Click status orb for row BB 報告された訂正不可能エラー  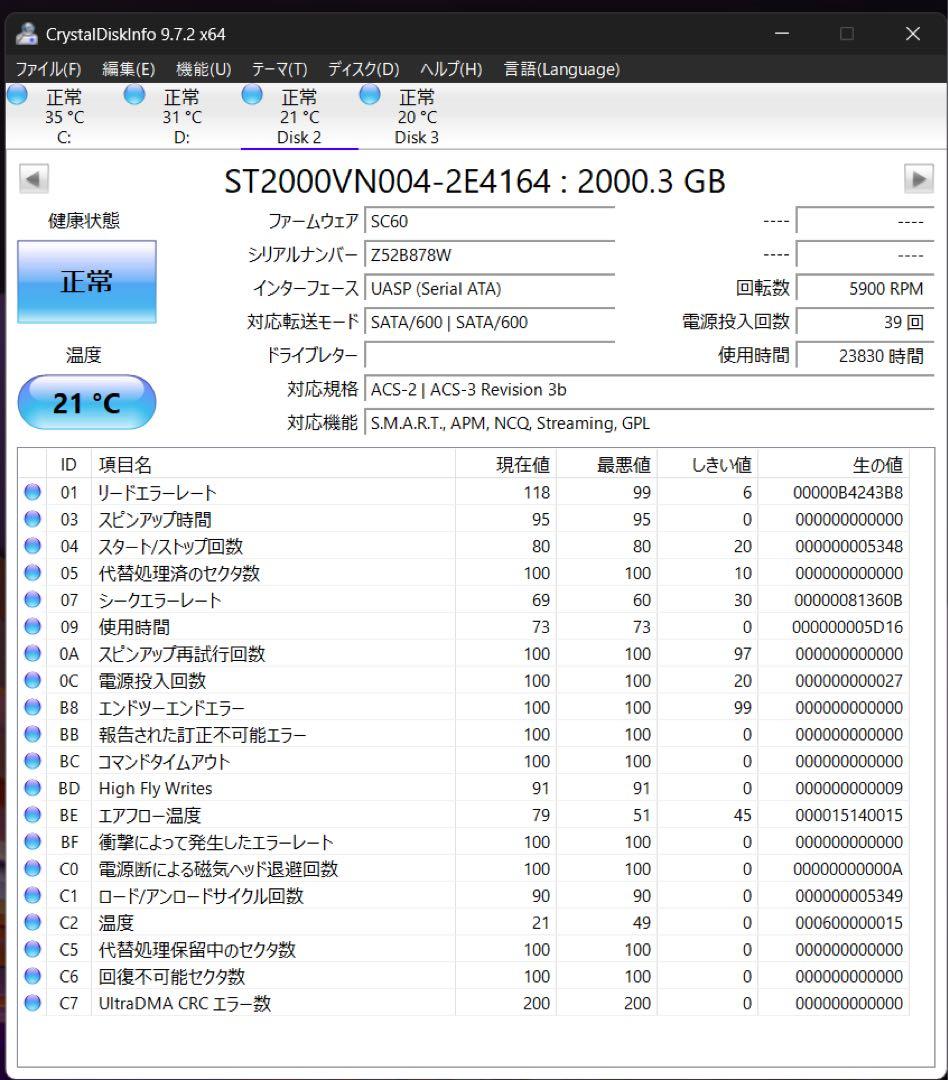click(x=32, y=734)
